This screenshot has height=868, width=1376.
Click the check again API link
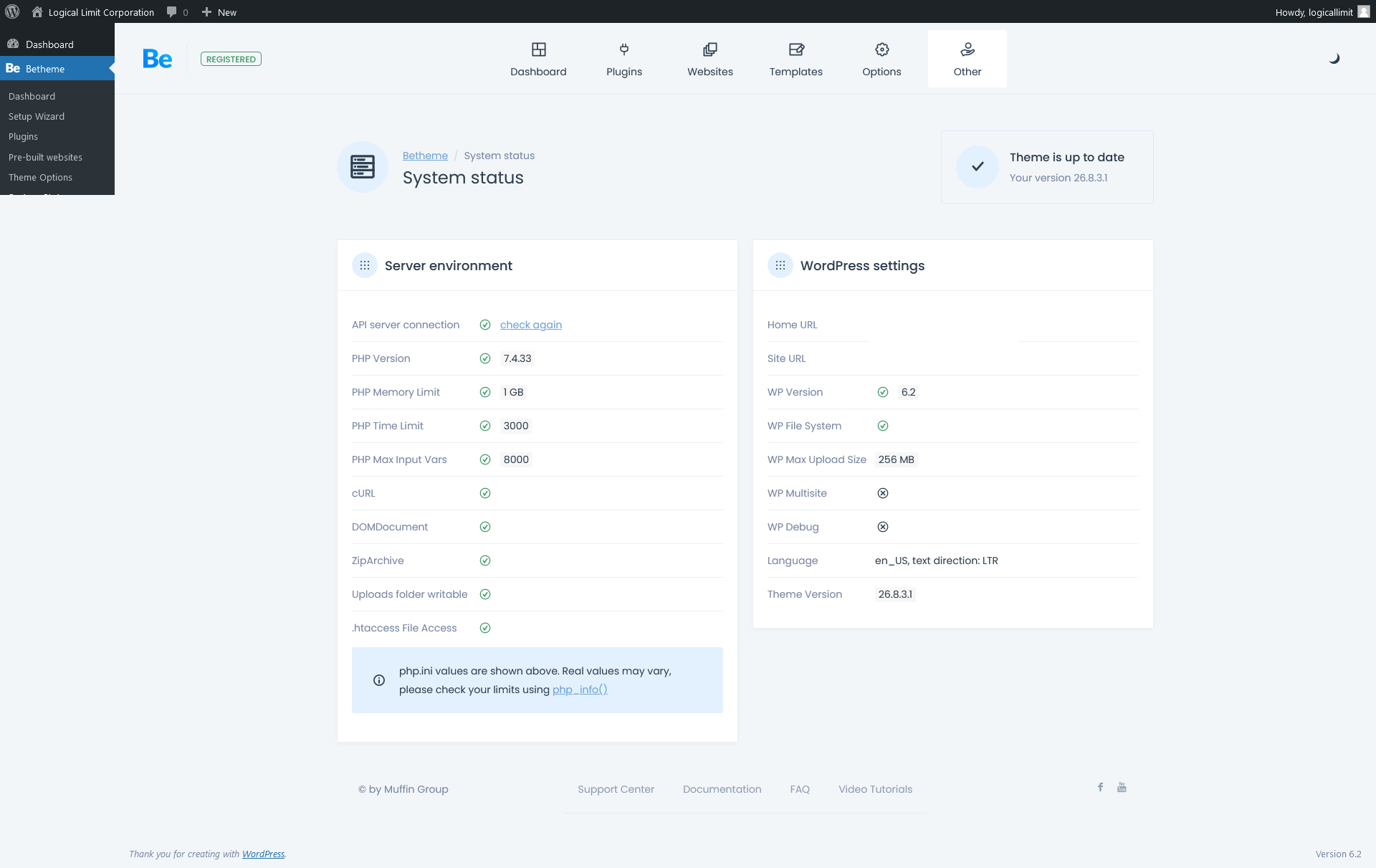pyautogui.click(x=531, y=324)
